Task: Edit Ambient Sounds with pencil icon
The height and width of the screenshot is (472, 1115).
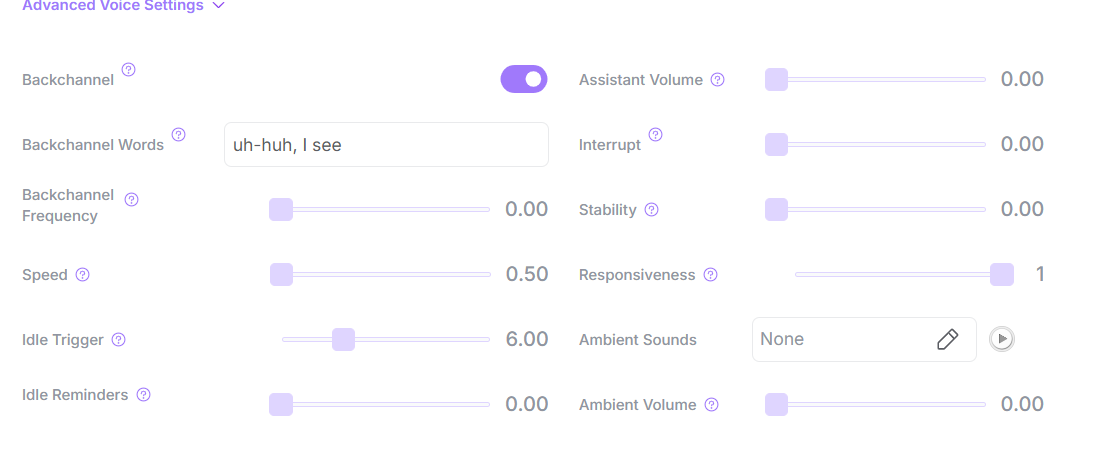Action: (x=947, y=340)
